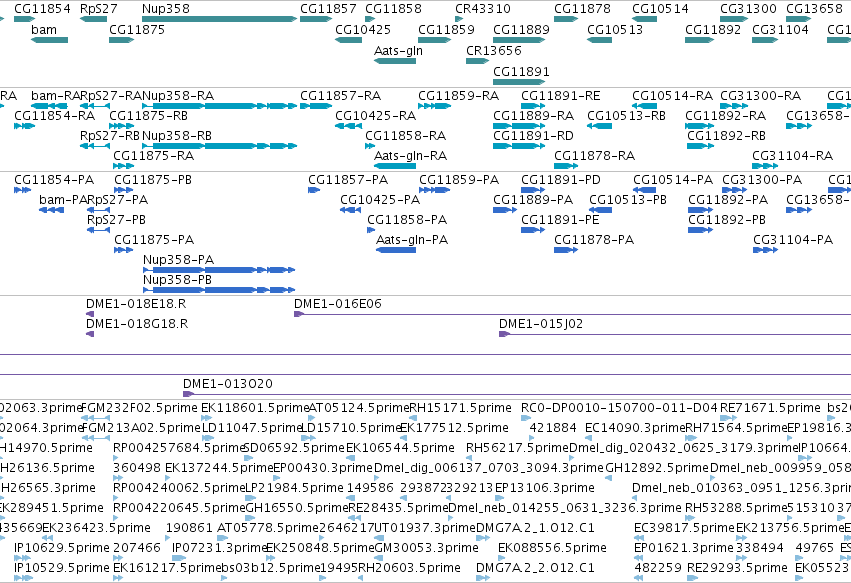
Task: Click the Nup358-RB transcript label
Action: click(176, 135)
